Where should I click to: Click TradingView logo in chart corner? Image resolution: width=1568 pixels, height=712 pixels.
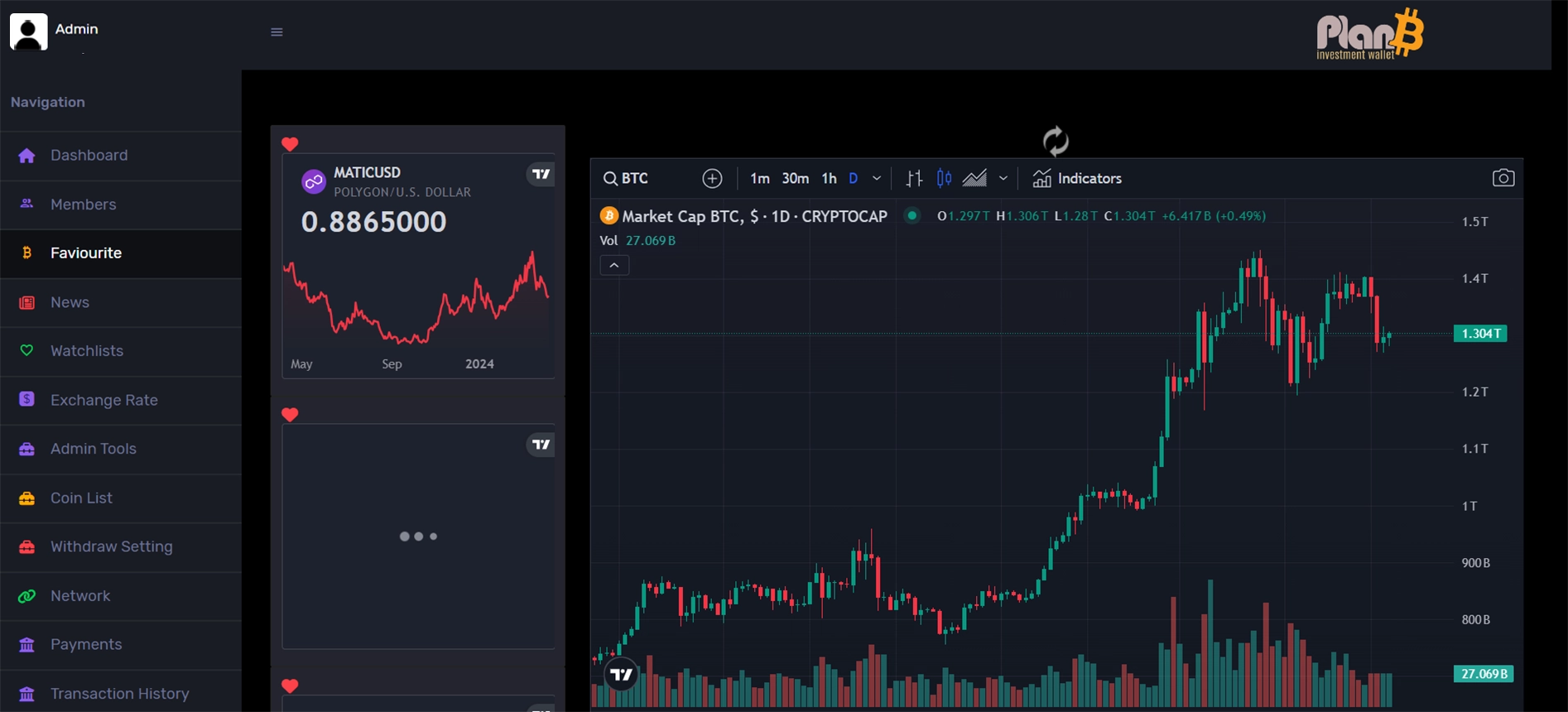(x=621, y=675)
